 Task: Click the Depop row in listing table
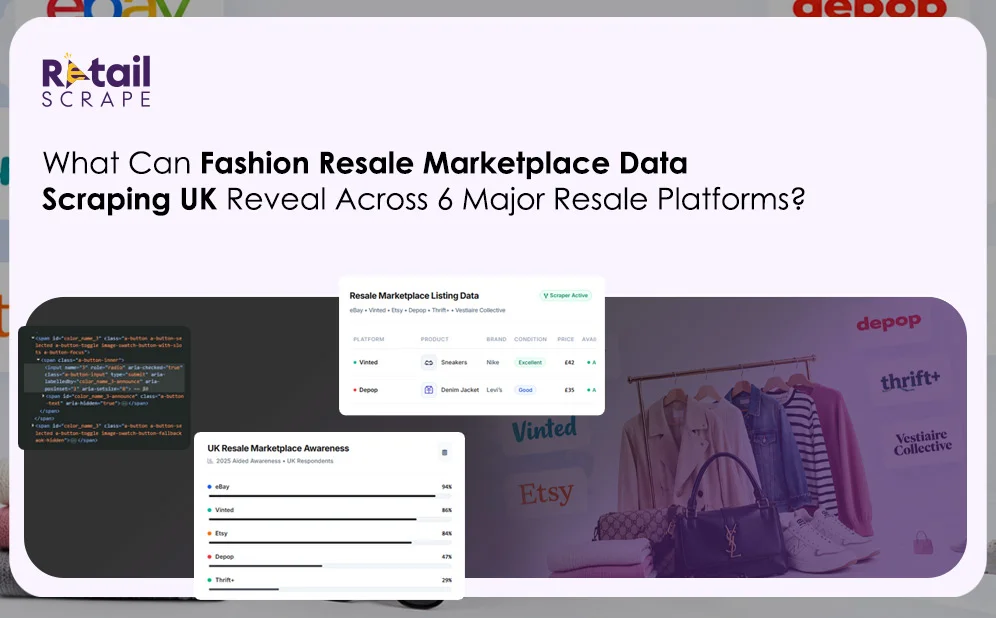(472, 390)
